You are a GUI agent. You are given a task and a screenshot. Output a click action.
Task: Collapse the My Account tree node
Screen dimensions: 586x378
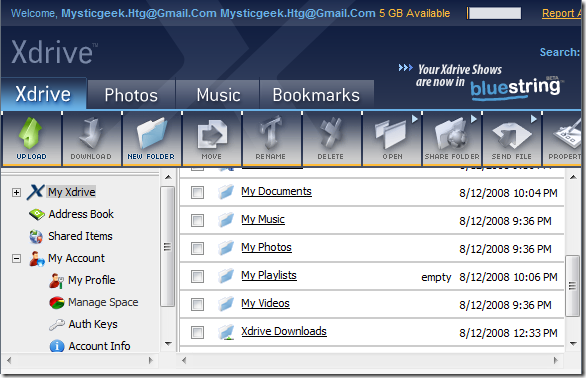pyautogui.click(x=16, y=259)
